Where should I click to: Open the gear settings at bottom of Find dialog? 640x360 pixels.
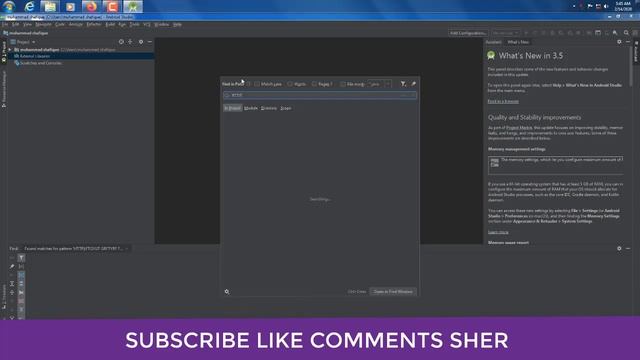pos(227,291)
